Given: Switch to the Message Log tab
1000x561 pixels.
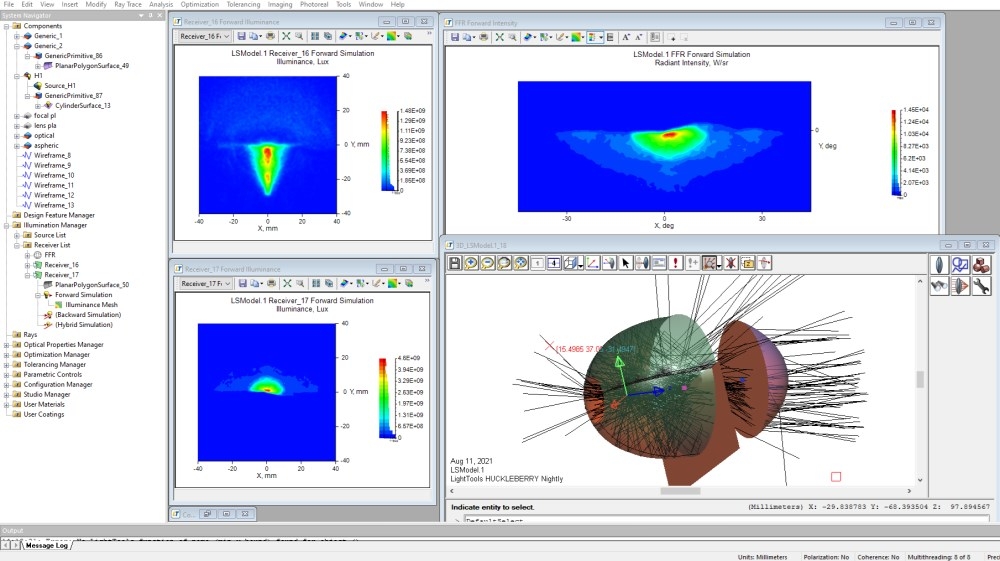Looking at the screenshot, I should point(47,545).
